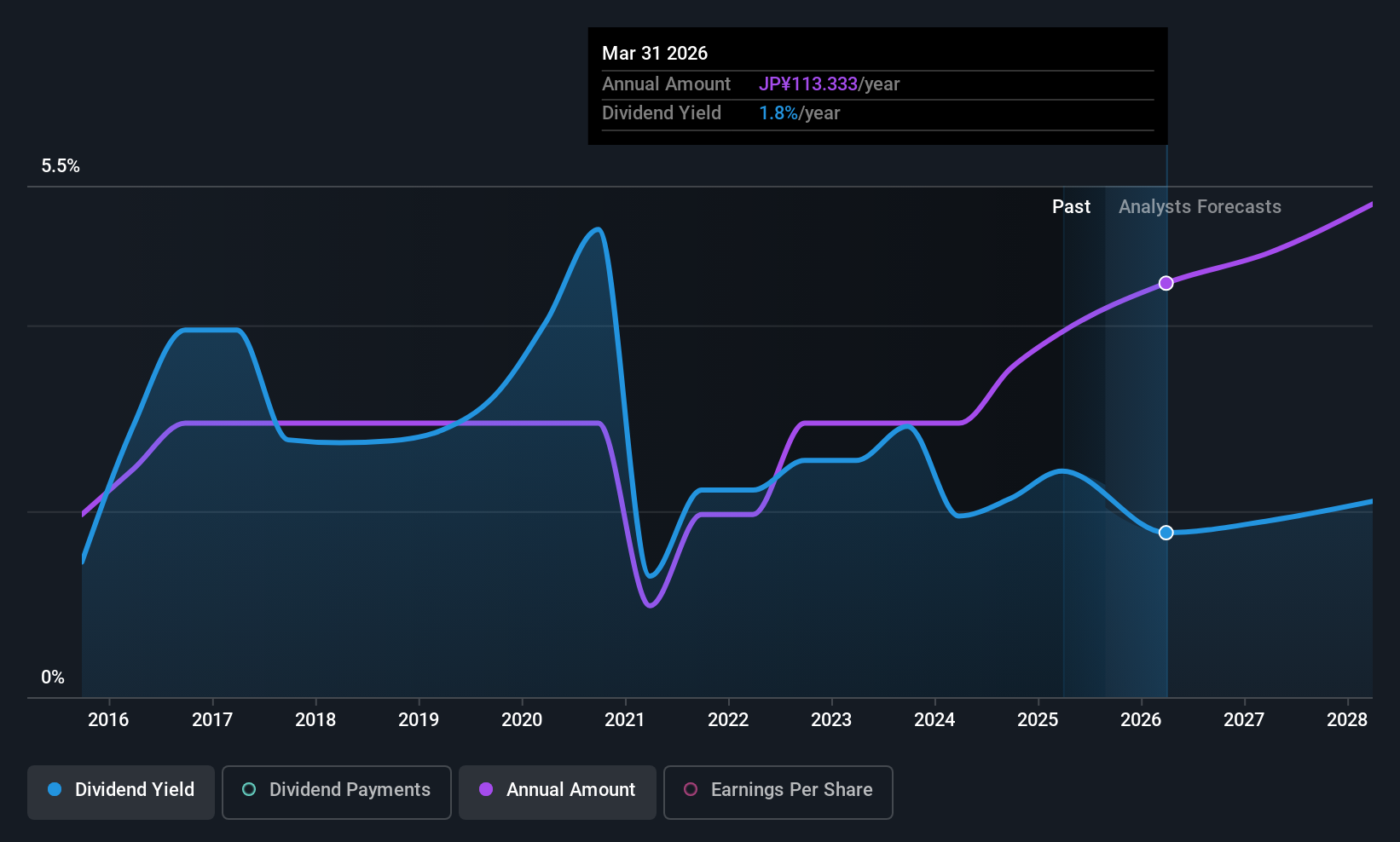Click the 2017 x-axis label

[212, 720]
